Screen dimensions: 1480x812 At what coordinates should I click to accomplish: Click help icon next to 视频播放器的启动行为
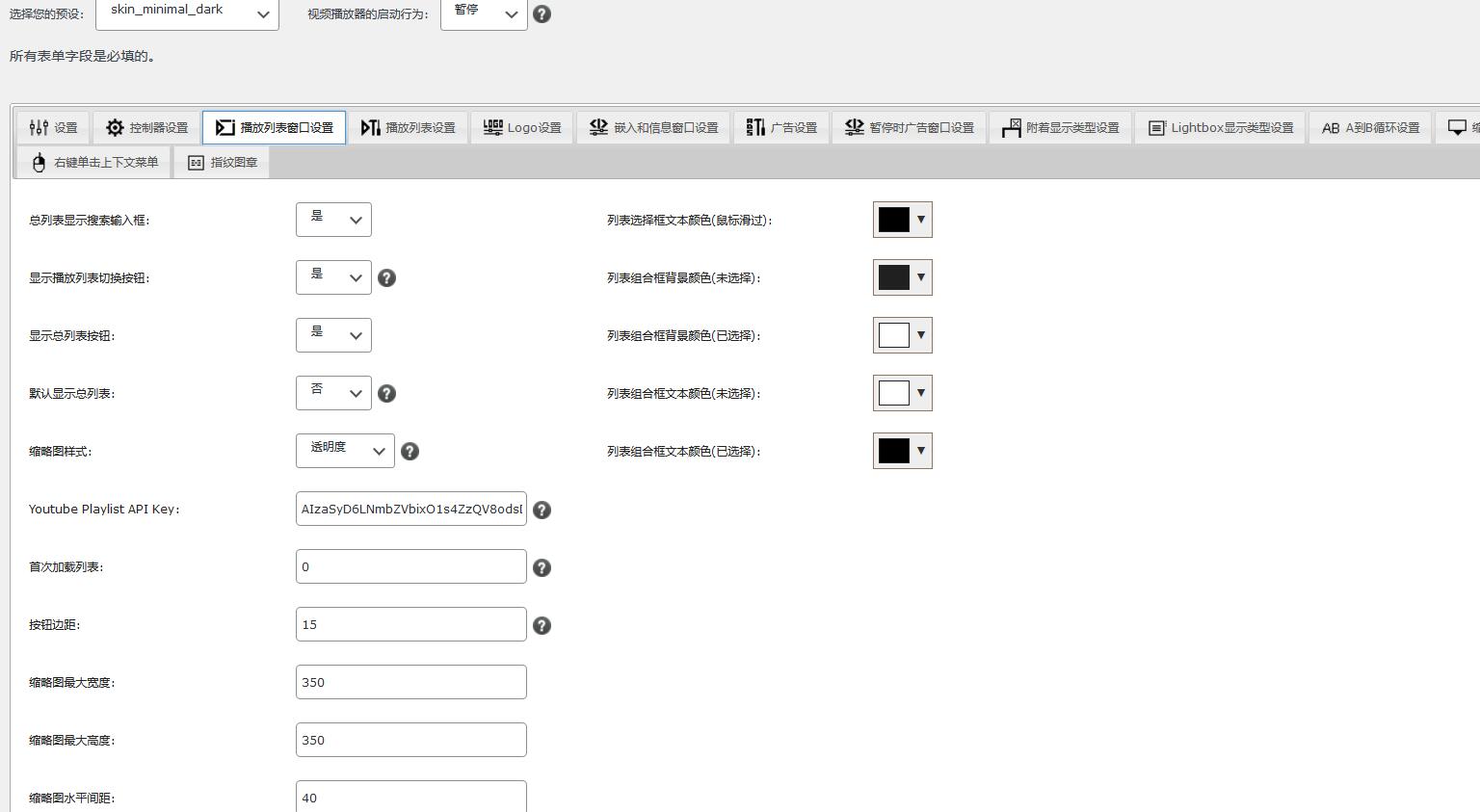[542, 14]
